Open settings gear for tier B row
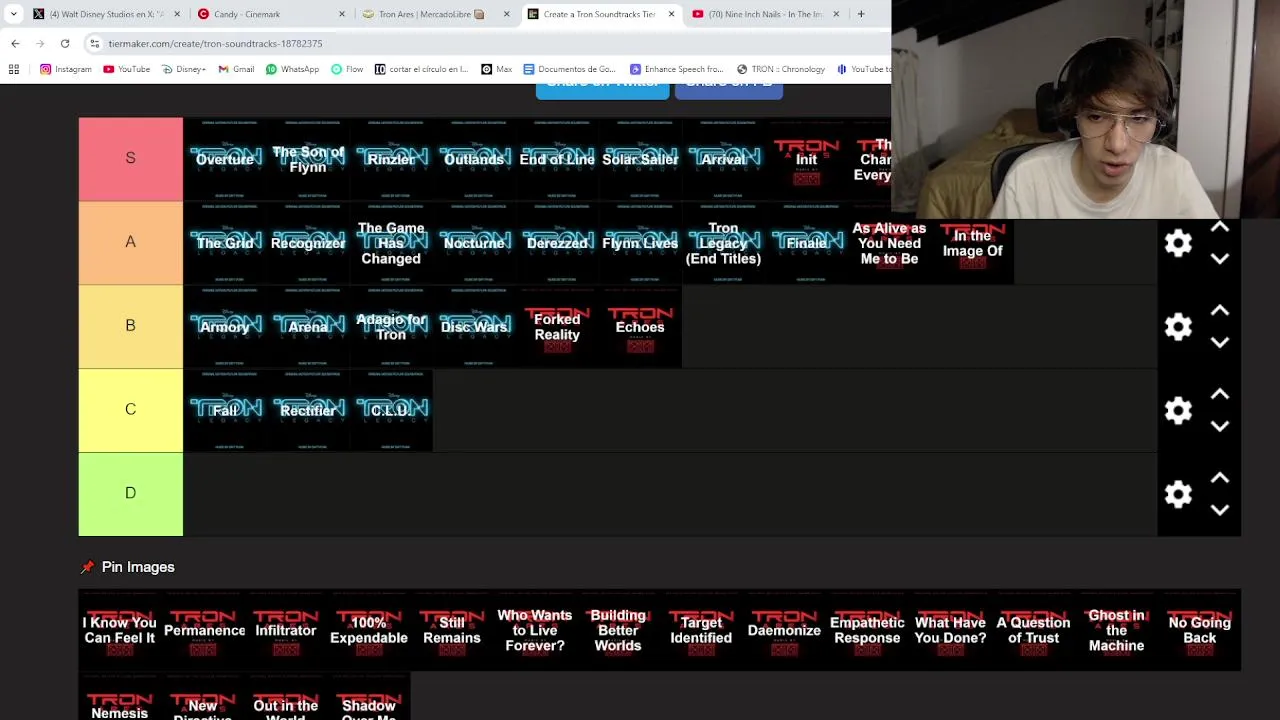 coord(1178,327)
